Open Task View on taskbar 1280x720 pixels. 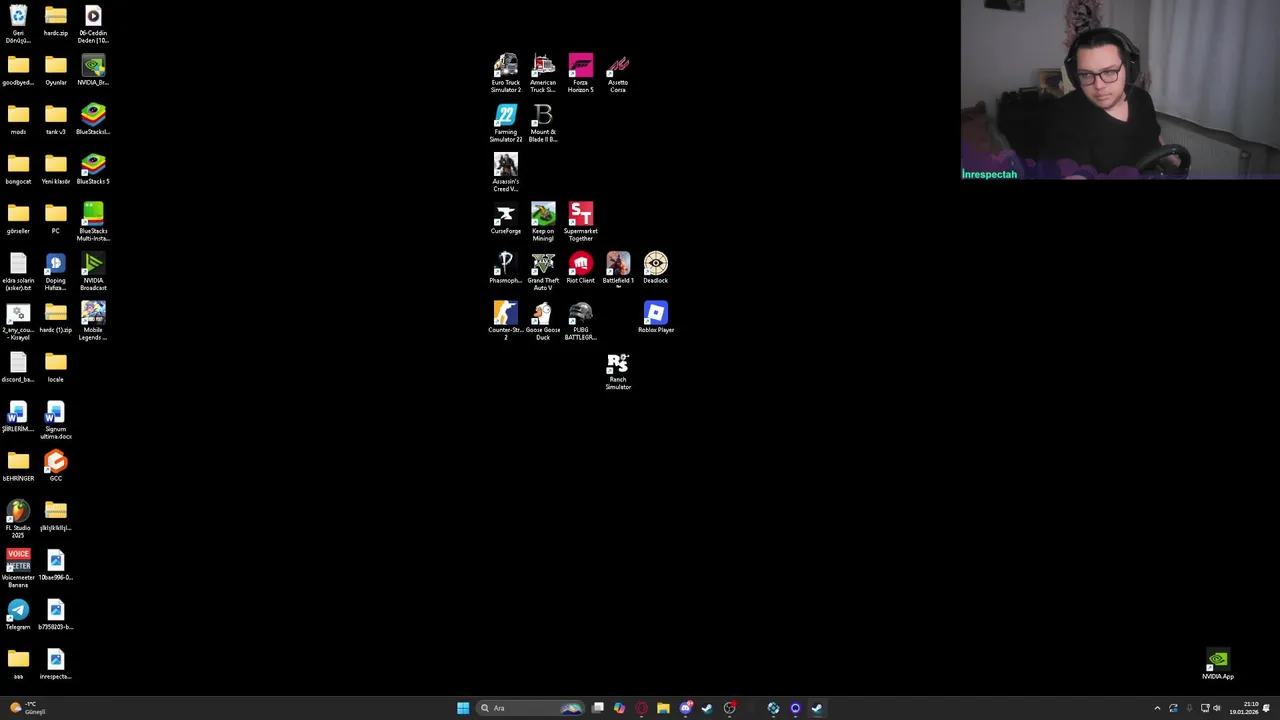tap(597, 708)
